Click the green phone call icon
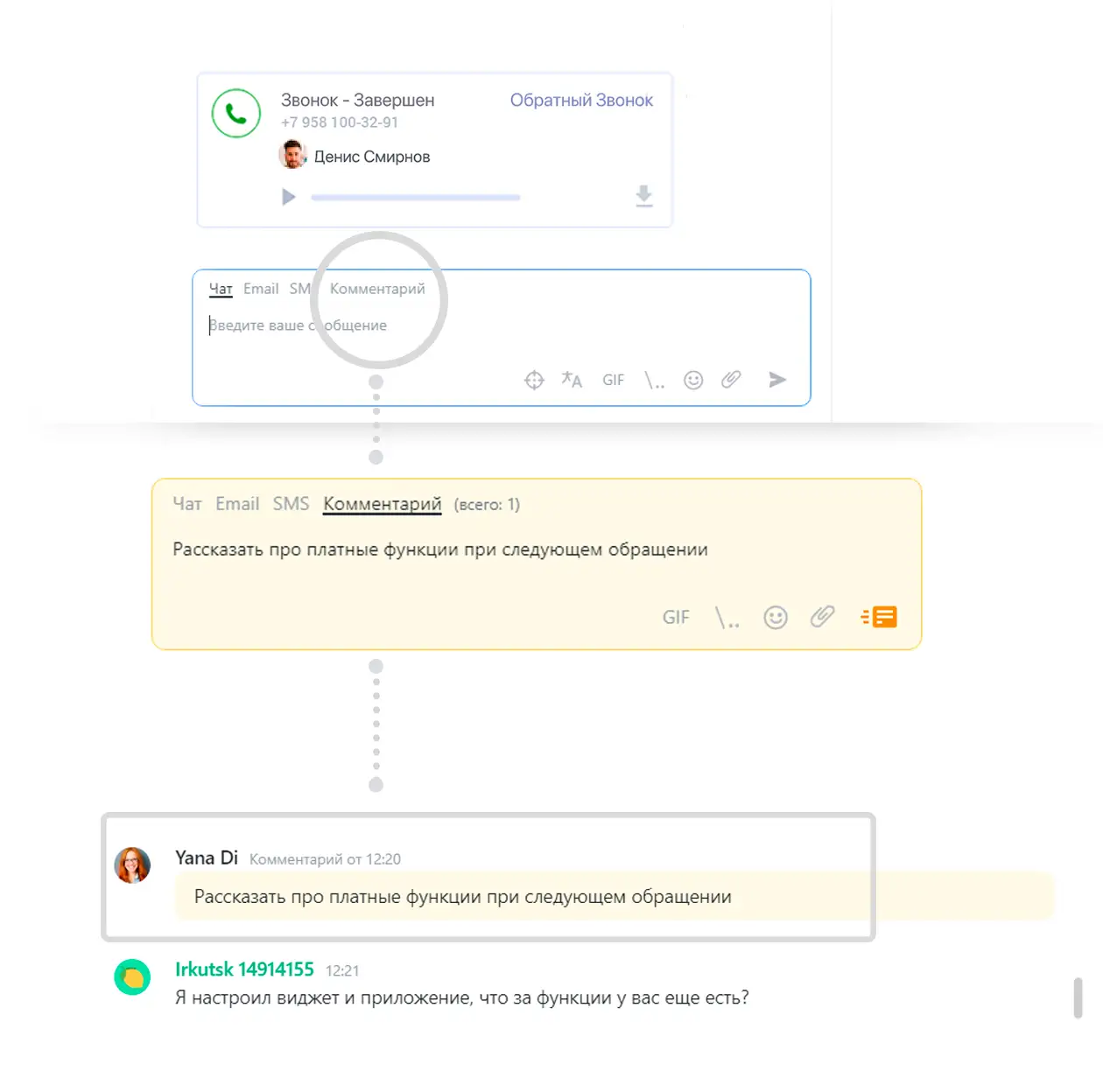 (x=236, y=113)
